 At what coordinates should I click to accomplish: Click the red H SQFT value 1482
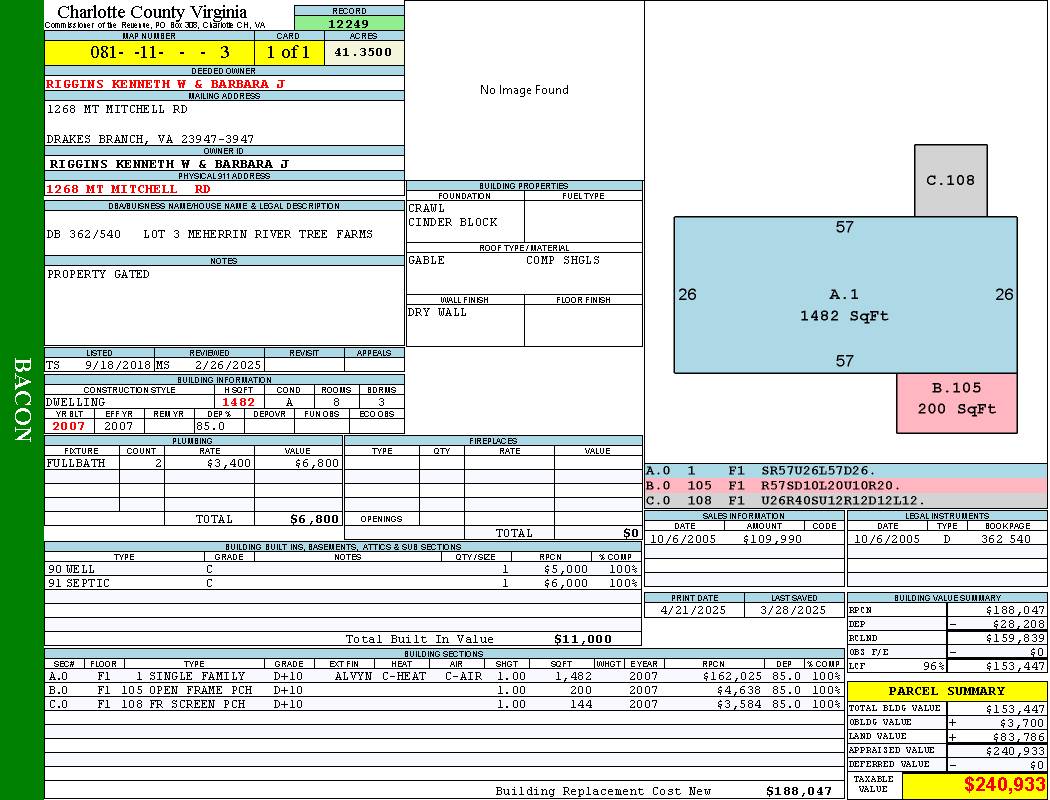(x=238, y=402)
